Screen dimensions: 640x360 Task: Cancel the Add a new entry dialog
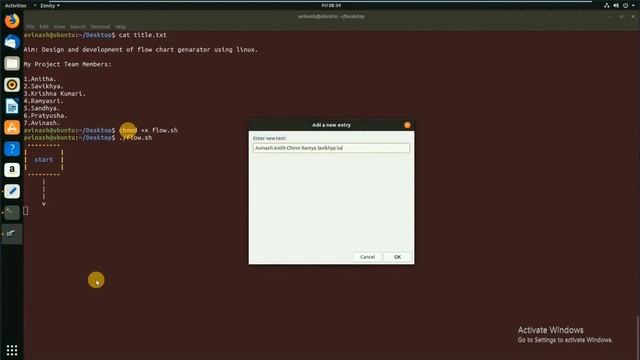coord(367,257)
